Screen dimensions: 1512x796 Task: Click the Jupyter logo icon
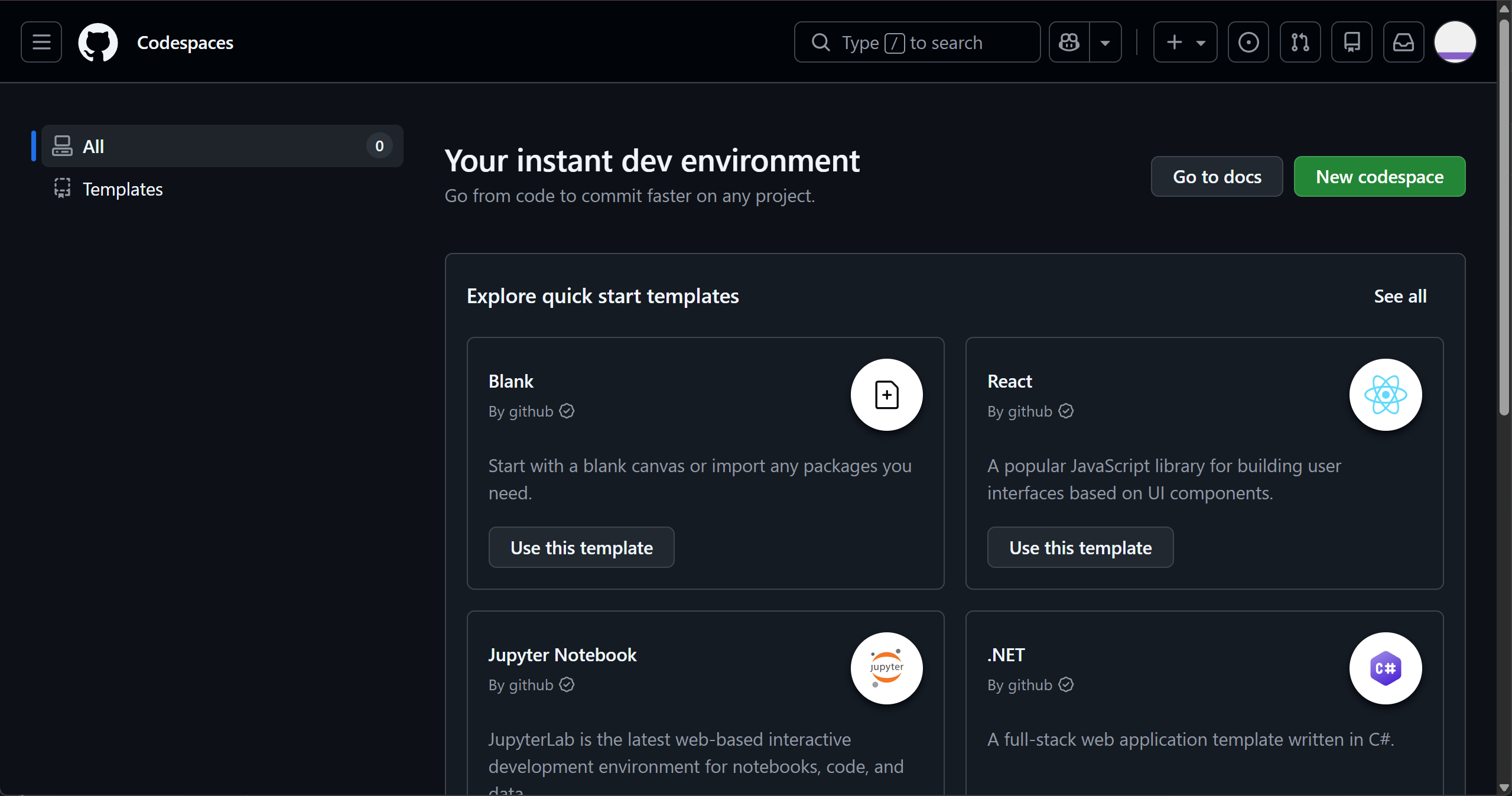tap(887, 668)
